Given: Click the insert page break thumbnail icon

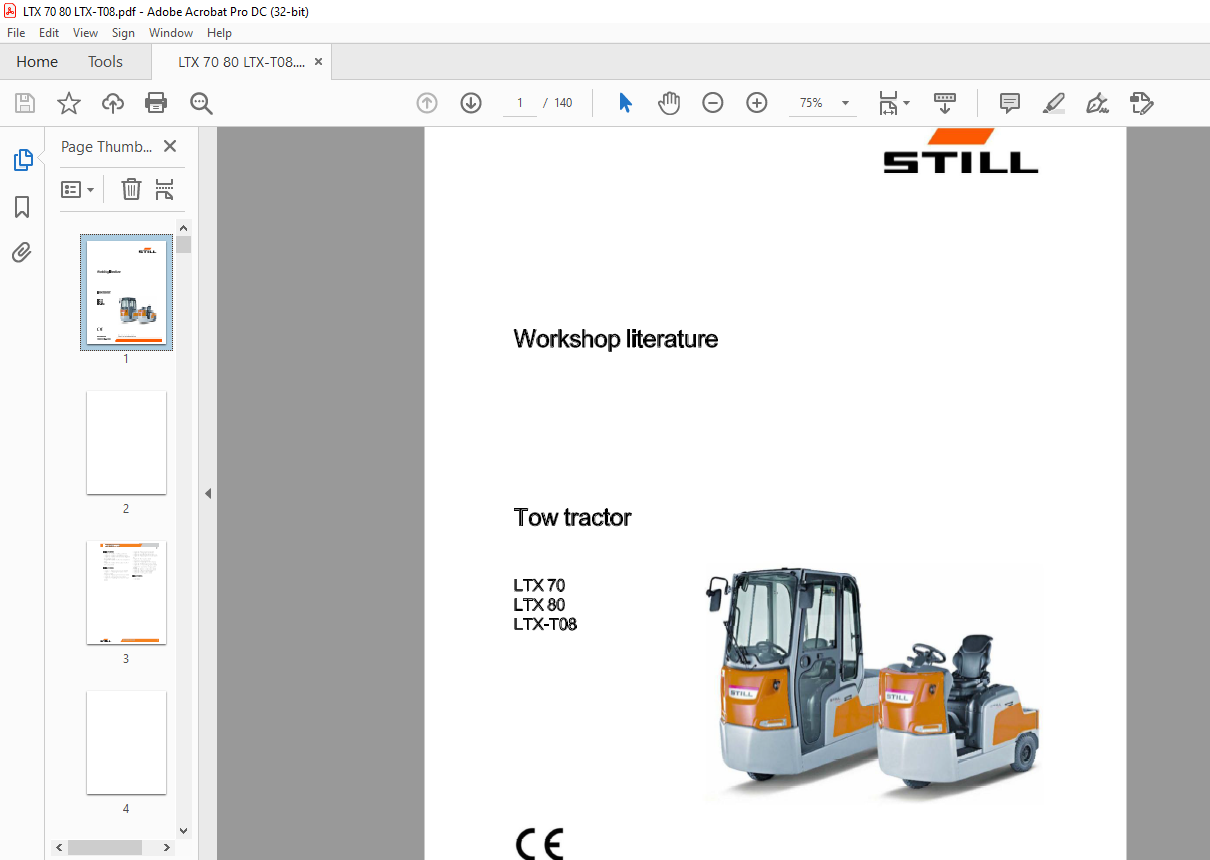Looking at the screenshot, I should 165,189.
